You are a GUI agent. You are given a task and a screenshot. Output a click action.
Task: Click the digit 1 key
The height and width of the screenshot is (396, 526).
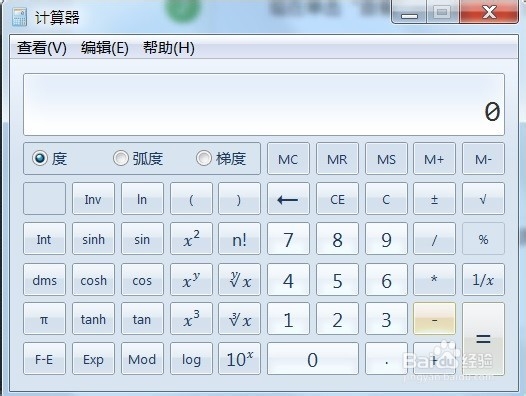(288, 318)
